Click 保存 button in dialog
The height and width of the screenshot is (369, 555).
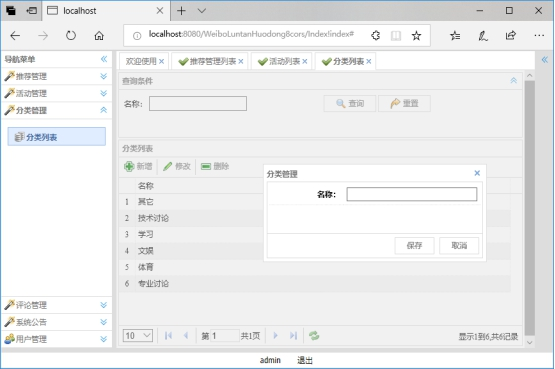pos(414,245)
